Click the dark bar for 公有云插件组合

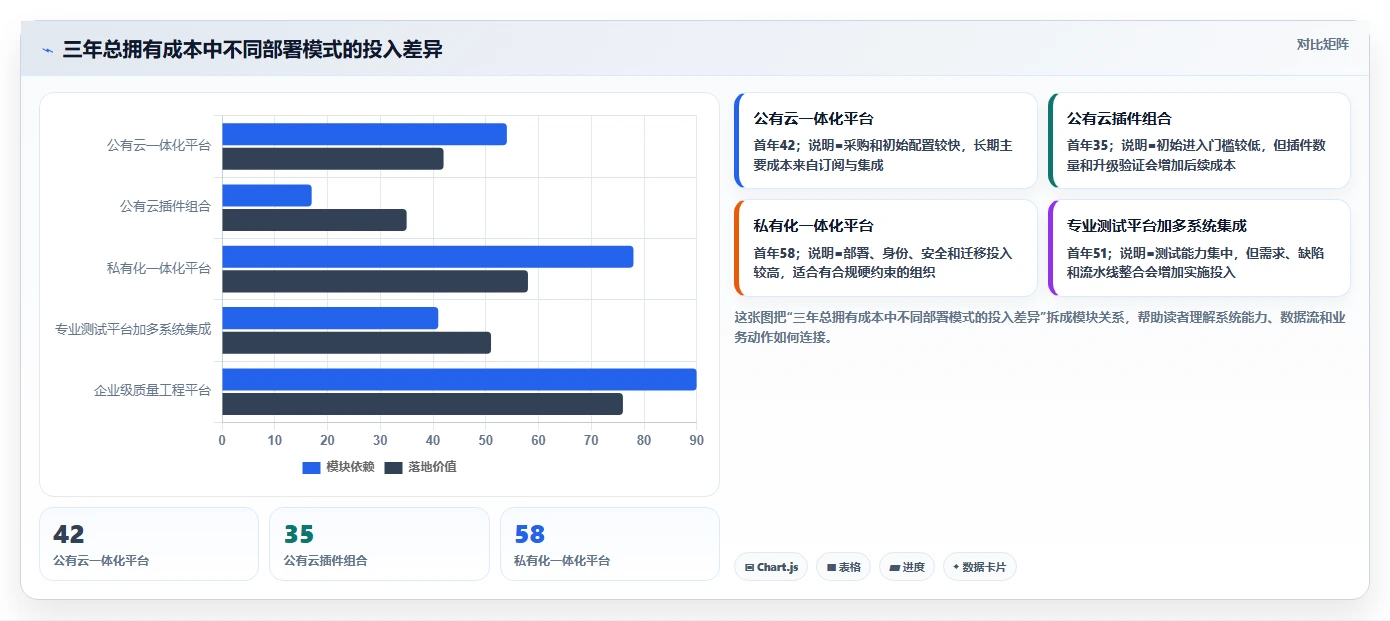tap(314, 220)
